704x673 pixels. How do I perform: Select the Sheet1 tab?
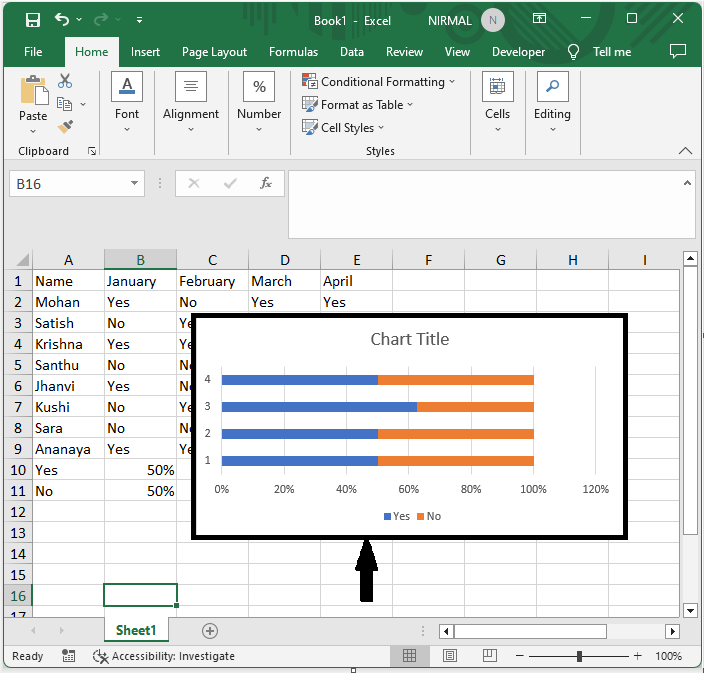(136, 630)
